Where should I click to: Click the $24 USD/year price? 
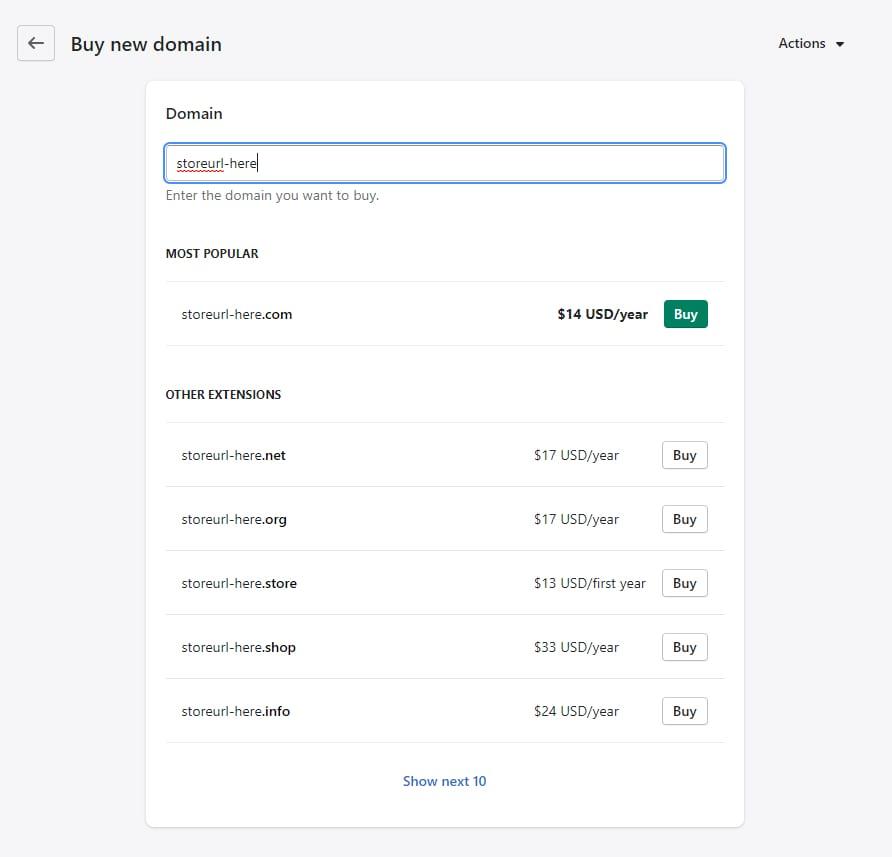[576, 711]
